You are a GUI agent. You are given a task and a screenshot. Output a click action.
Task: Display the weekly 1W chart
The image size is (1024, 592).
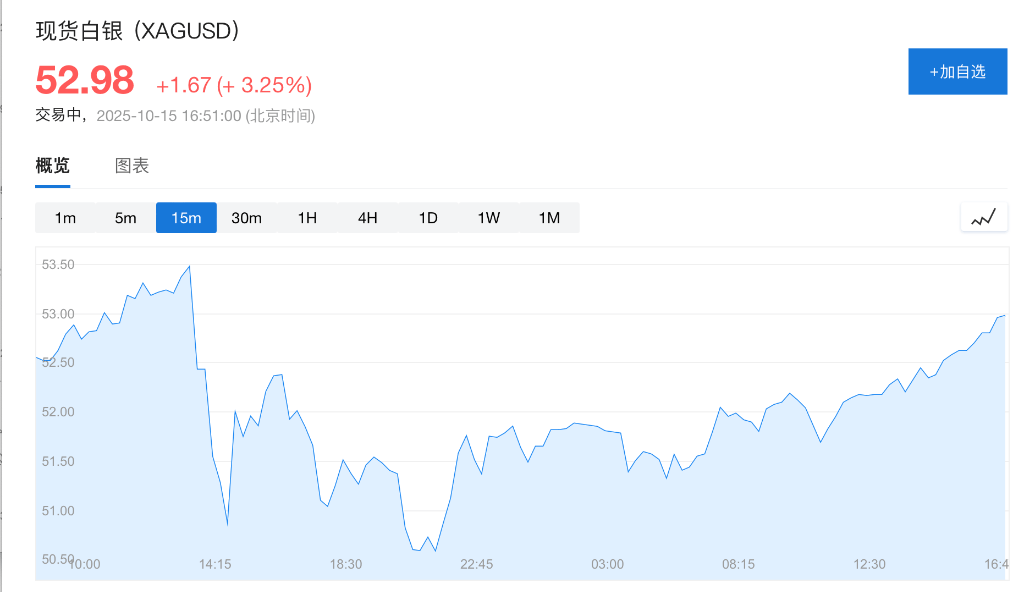coord(488,218)
